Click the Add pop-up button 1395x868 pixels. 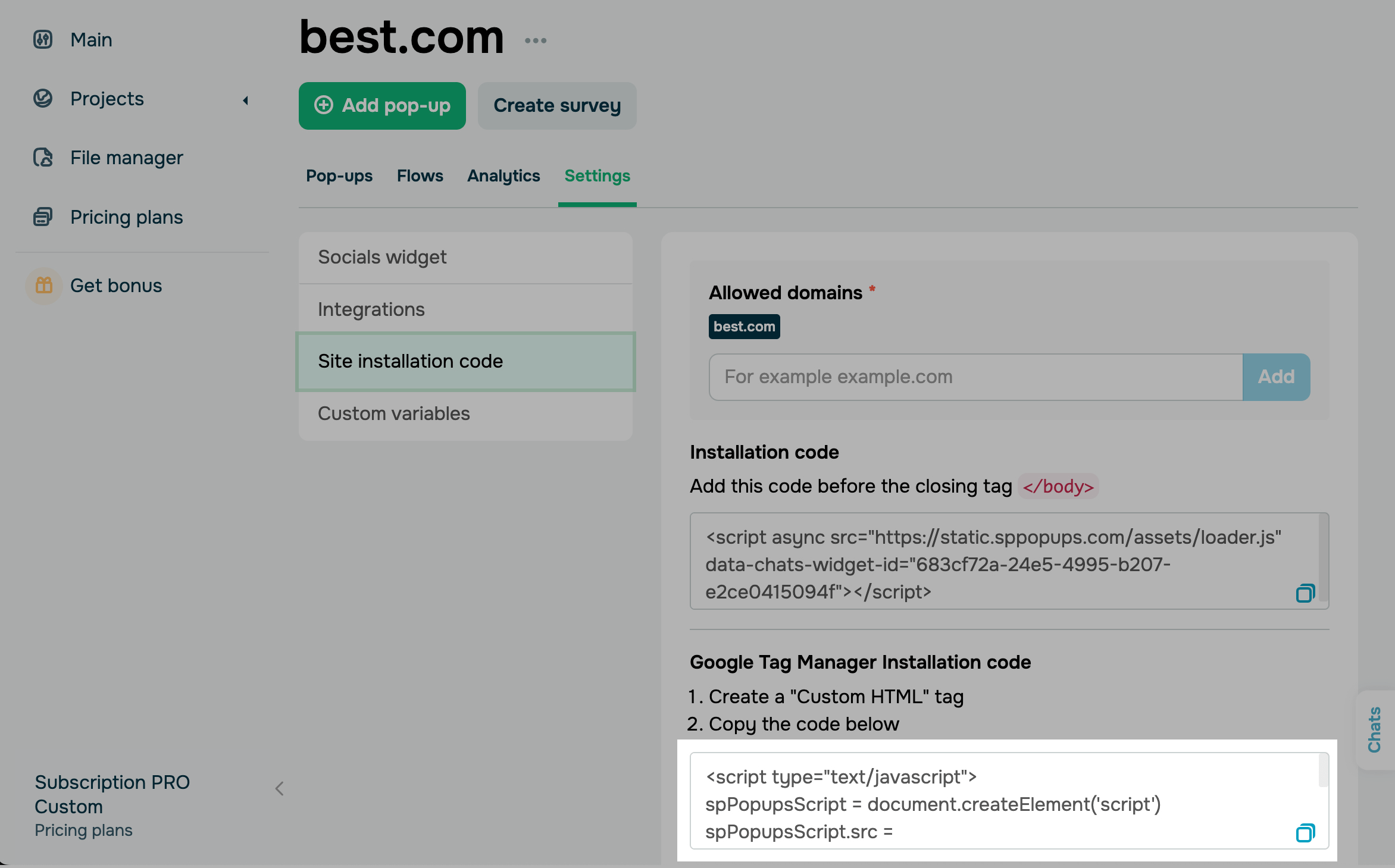[382, 106]
